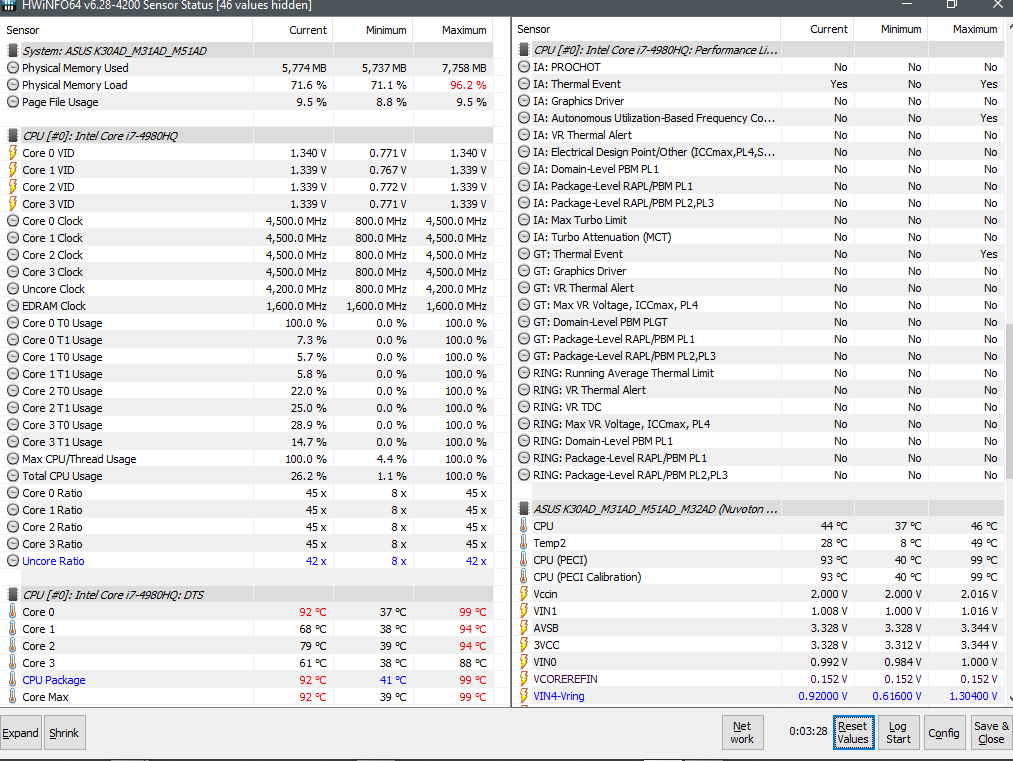Select the Max CPU/Thread Usage row
Viewport: 1013px width, 761px height.
click(x=247, y=459)
